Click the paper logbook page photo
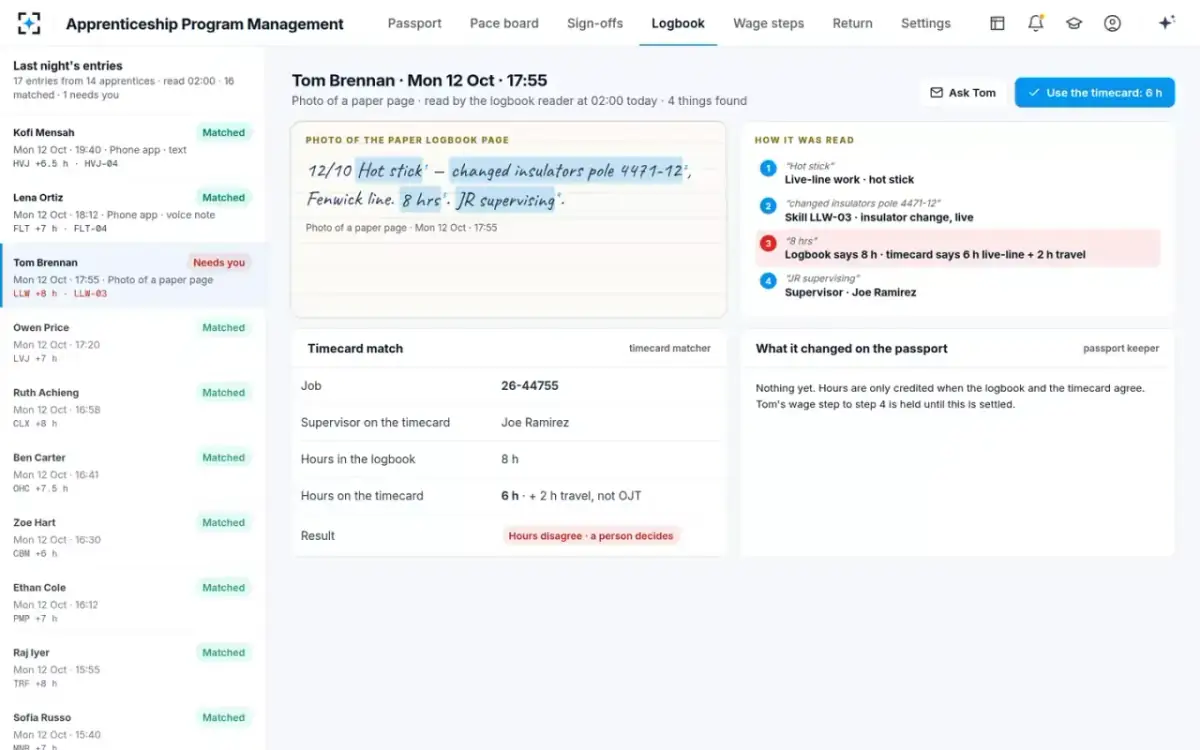Screen dimensions: 1200x750 point(509,219)
